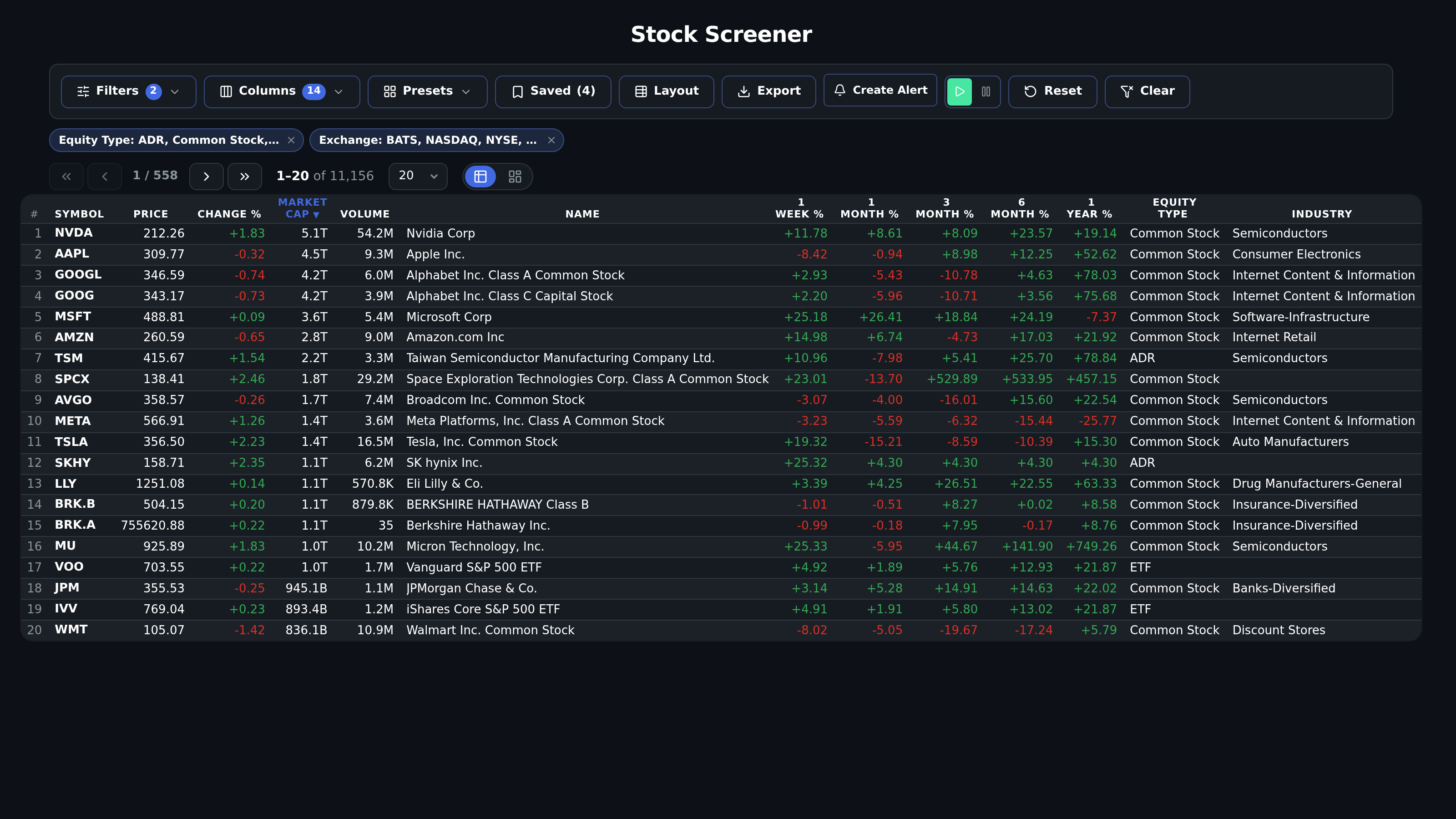Open Eli Lilly & Co. name cell
The width and height of the screenshot is (1456, 819).
tap(444, 484)
